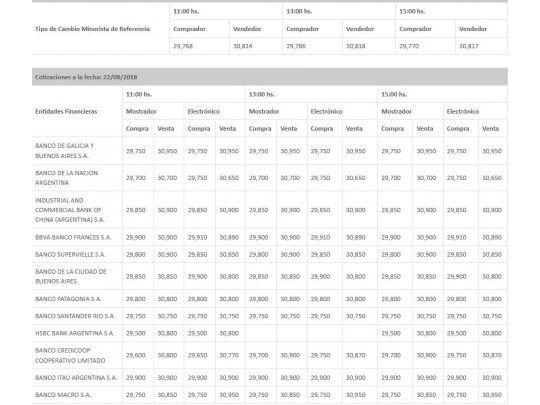Click 'Electrónico' header under entities 11:00 hs.
540x405 pixels.
tap(204, 111)
